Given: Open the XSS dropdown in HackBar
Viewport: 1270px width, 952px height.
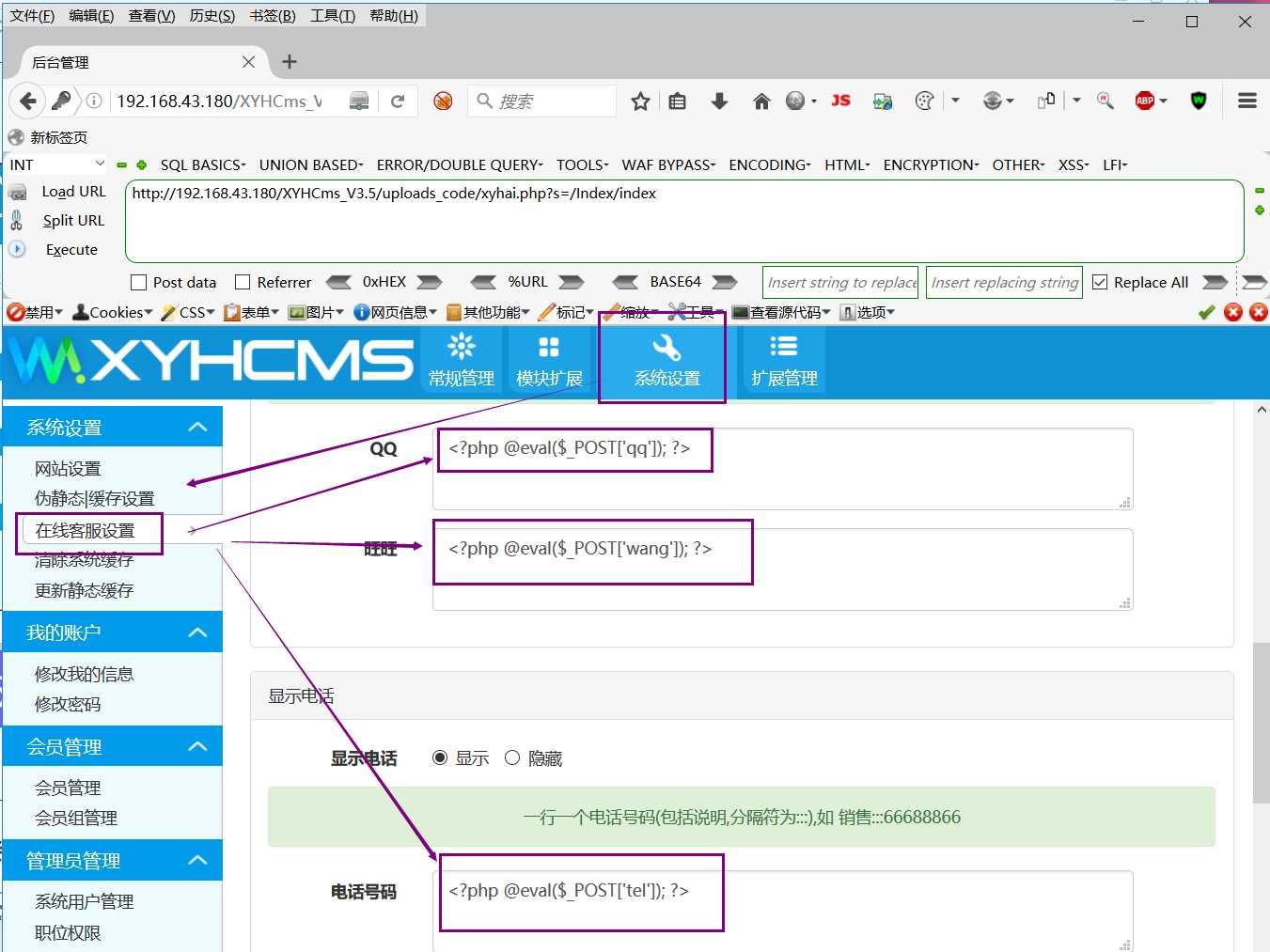Looking at the screenshot, I should click(x=1074, y=164).
